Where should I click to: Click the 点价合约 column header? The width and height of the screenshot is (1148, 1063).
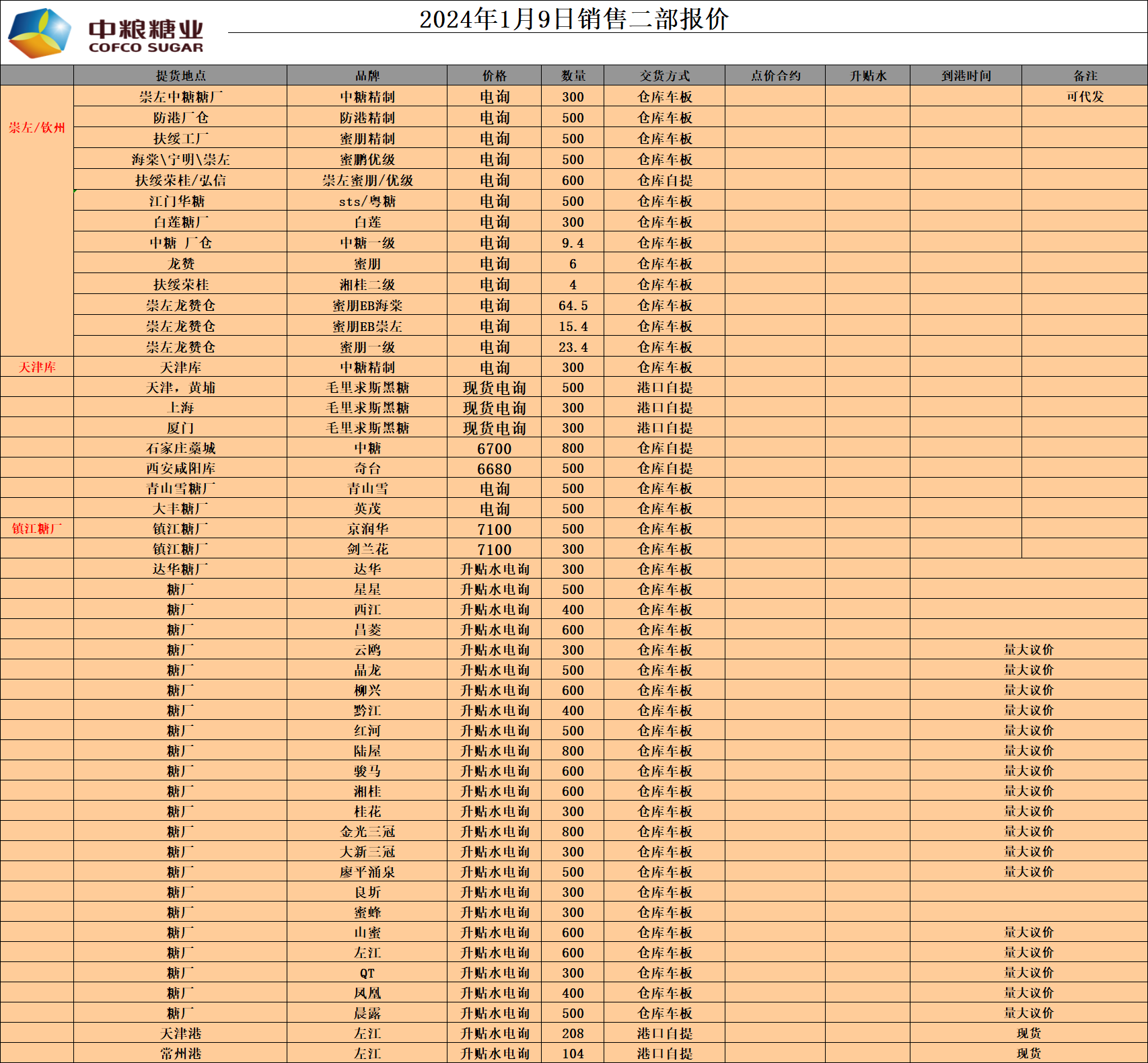(775, 76)
